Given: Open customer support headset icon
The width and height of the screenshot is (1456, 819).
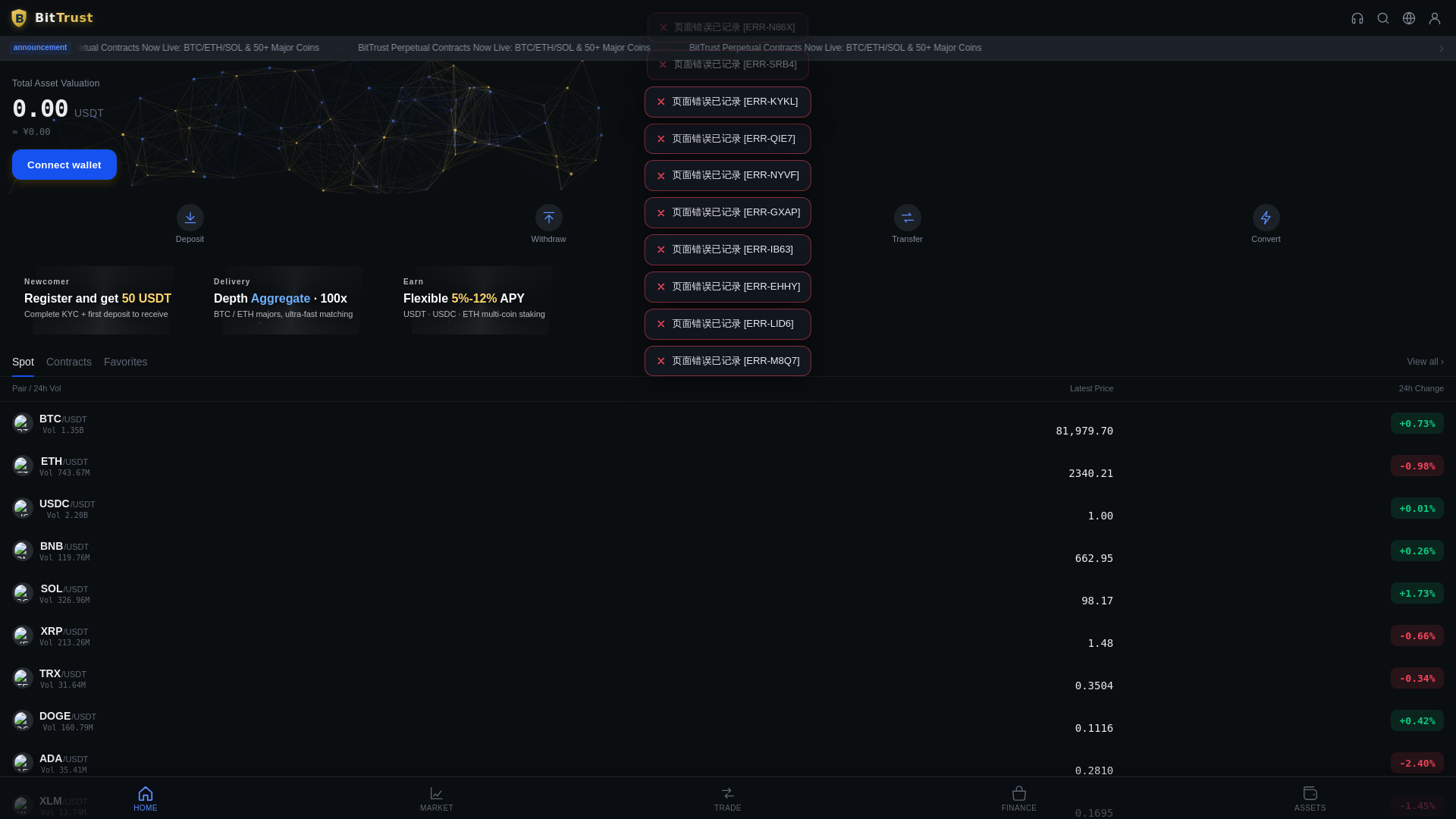Looking at the screenshot, I should 1357,18.
